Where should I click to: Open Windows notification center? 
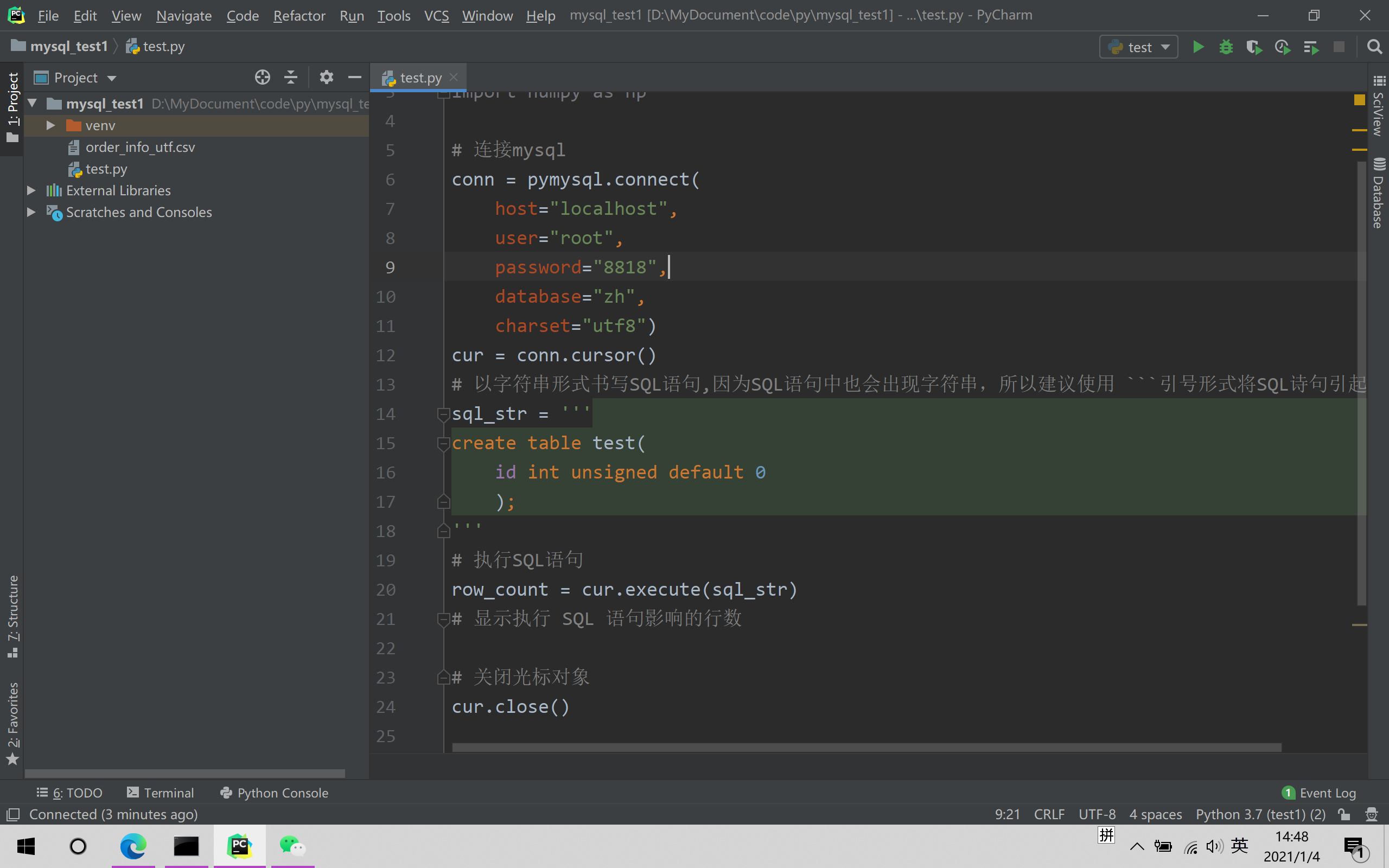pyautogui.click(x=1356, y=847)
